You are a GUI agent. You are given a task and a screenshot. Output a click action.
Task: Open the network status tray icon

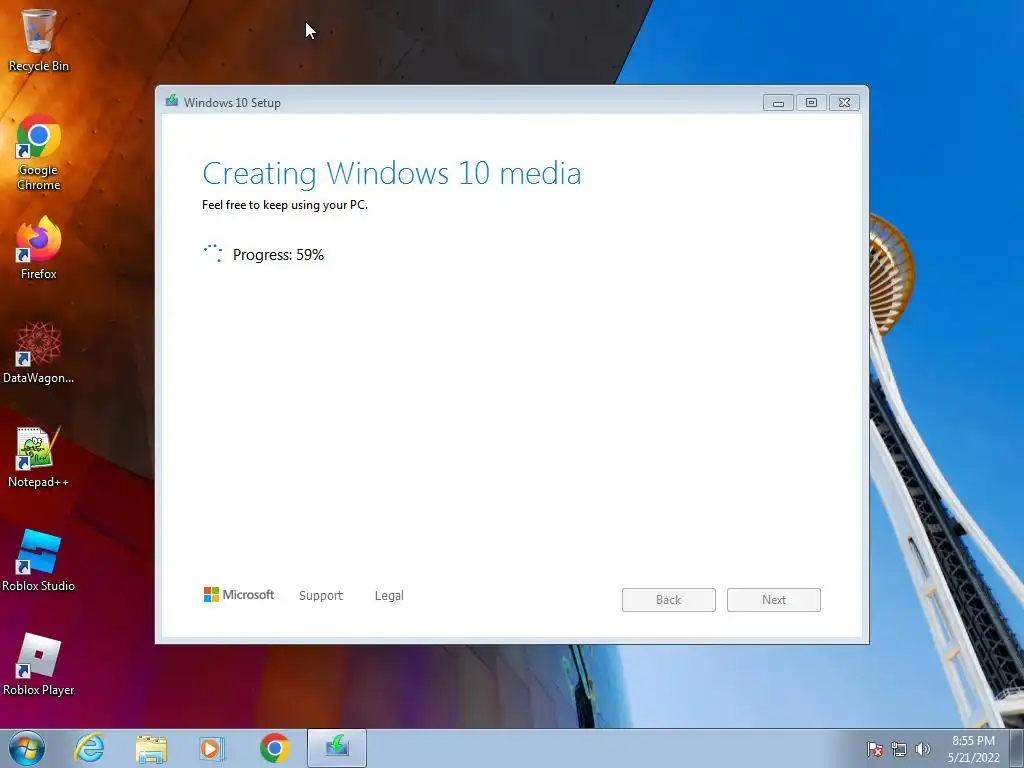[x=899, y=749]
